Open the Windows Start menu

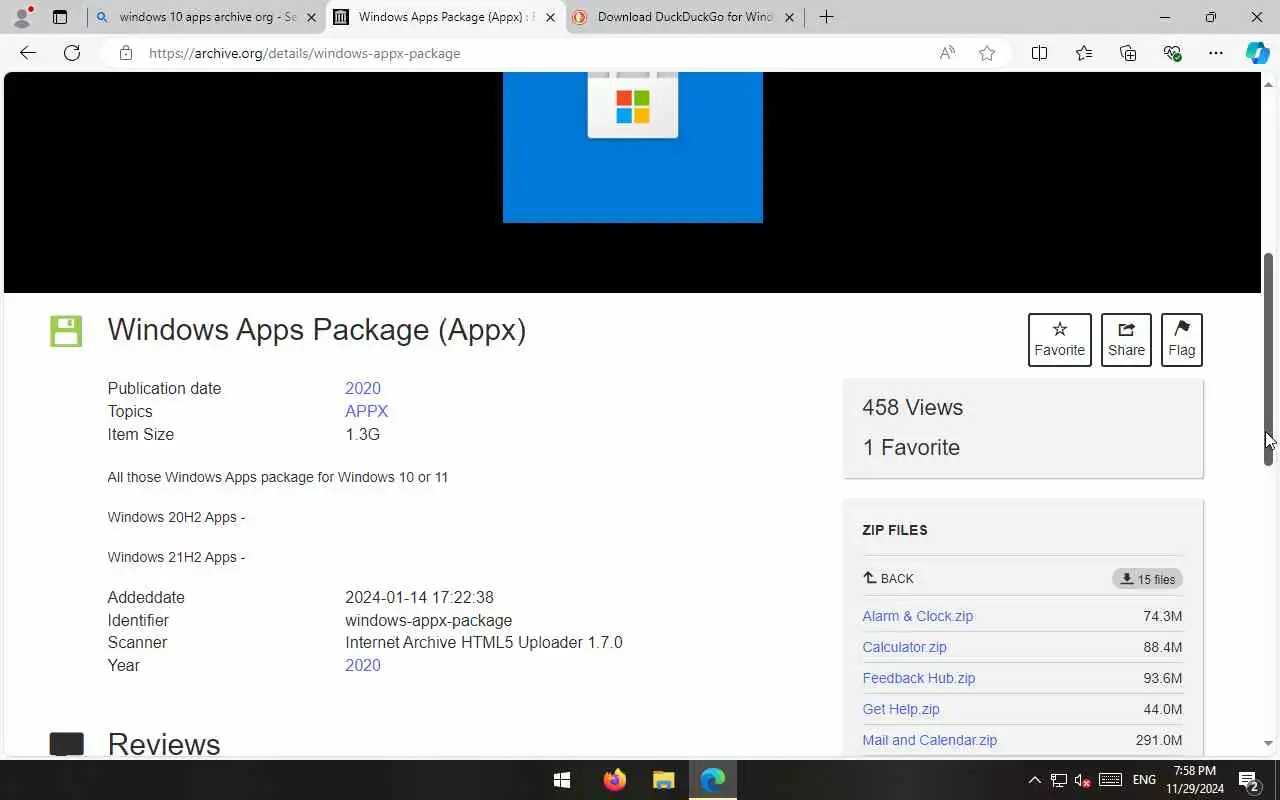[x=562, y=780]
